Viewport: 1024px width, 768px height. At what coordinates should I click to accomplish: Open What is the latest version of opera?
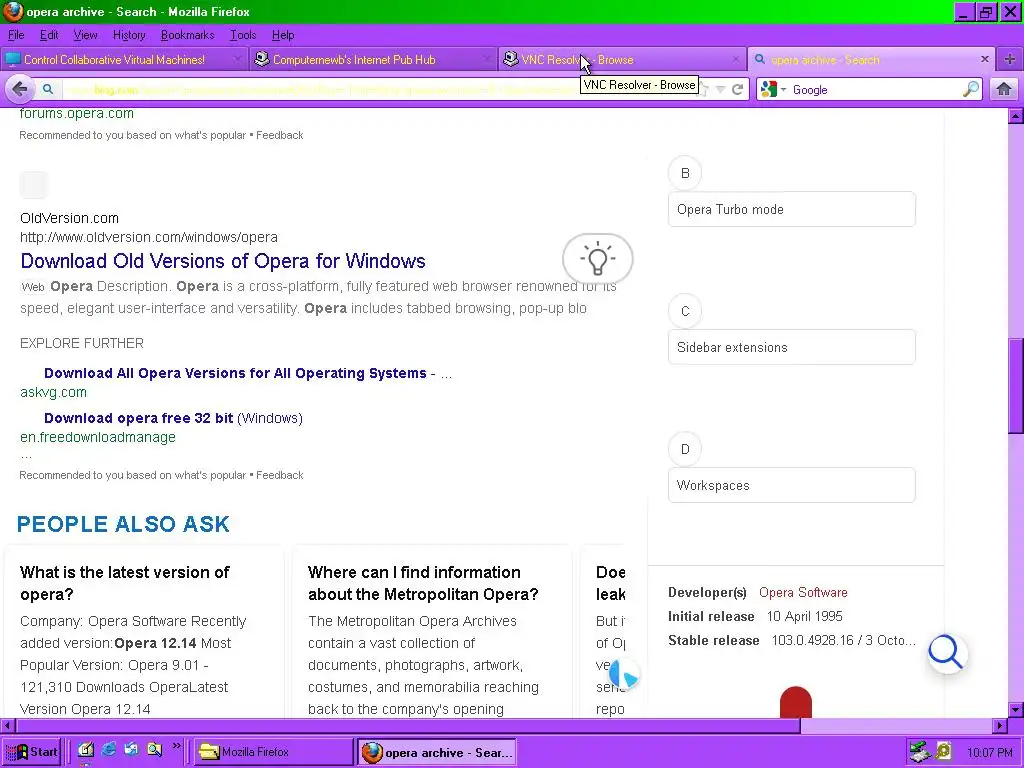(125, 583)
